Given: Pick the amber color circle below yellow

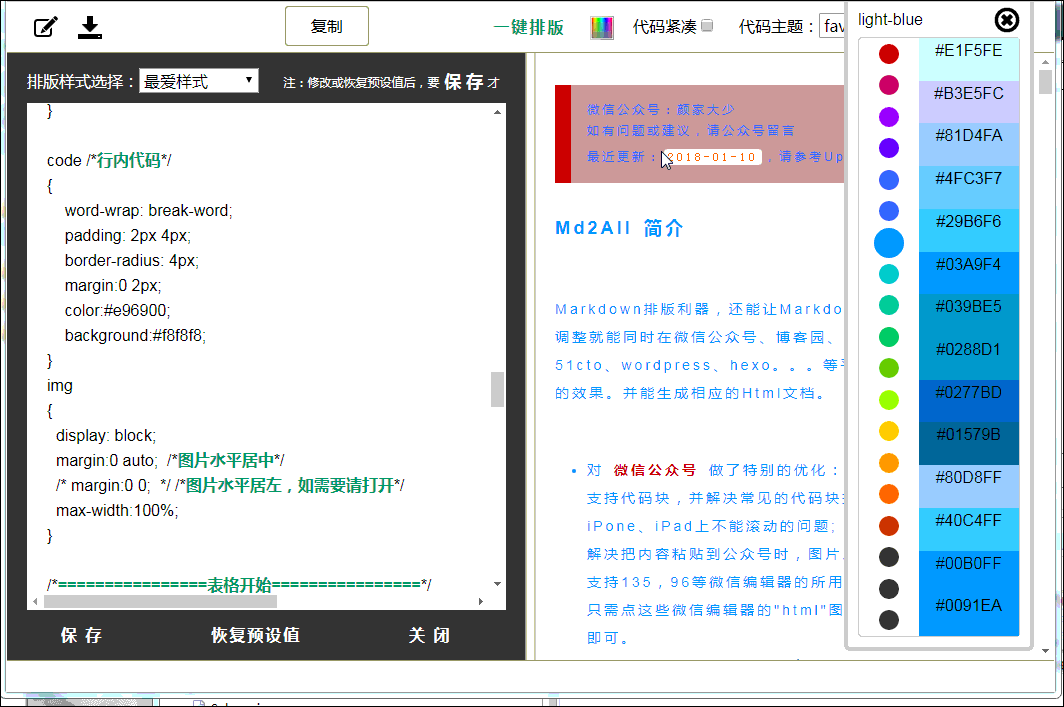Looking at the screenshot, I should pyautogui.click(x=889, y=463).
